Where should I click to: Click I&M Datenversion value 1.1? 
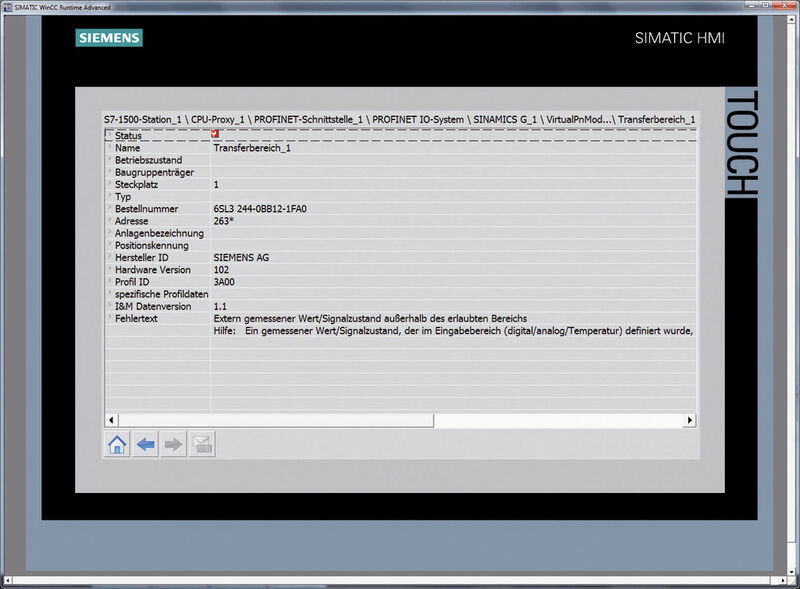click(x=220, y=307)
